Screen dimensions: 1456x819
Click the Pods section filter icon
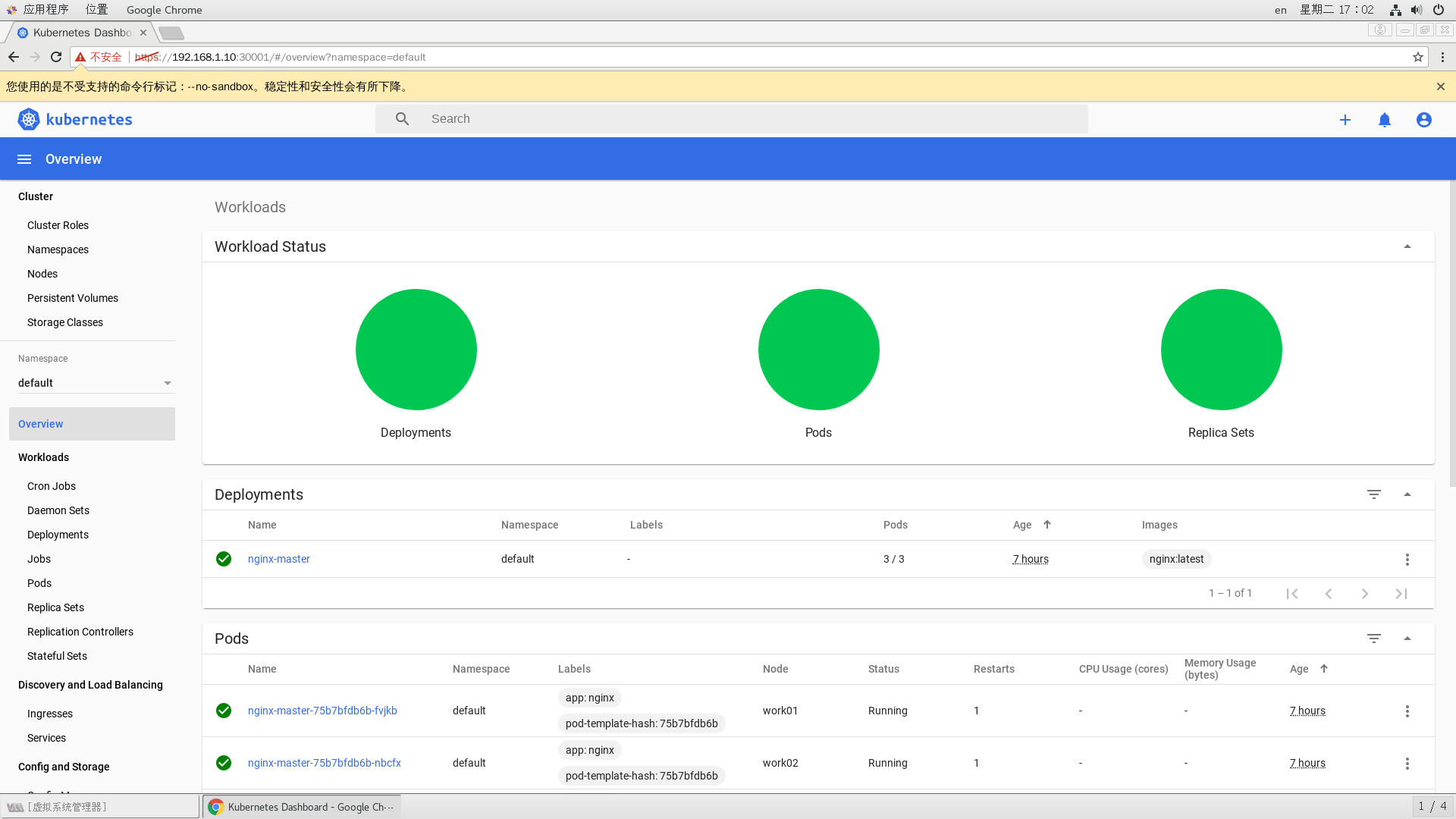coord(1373,639)
